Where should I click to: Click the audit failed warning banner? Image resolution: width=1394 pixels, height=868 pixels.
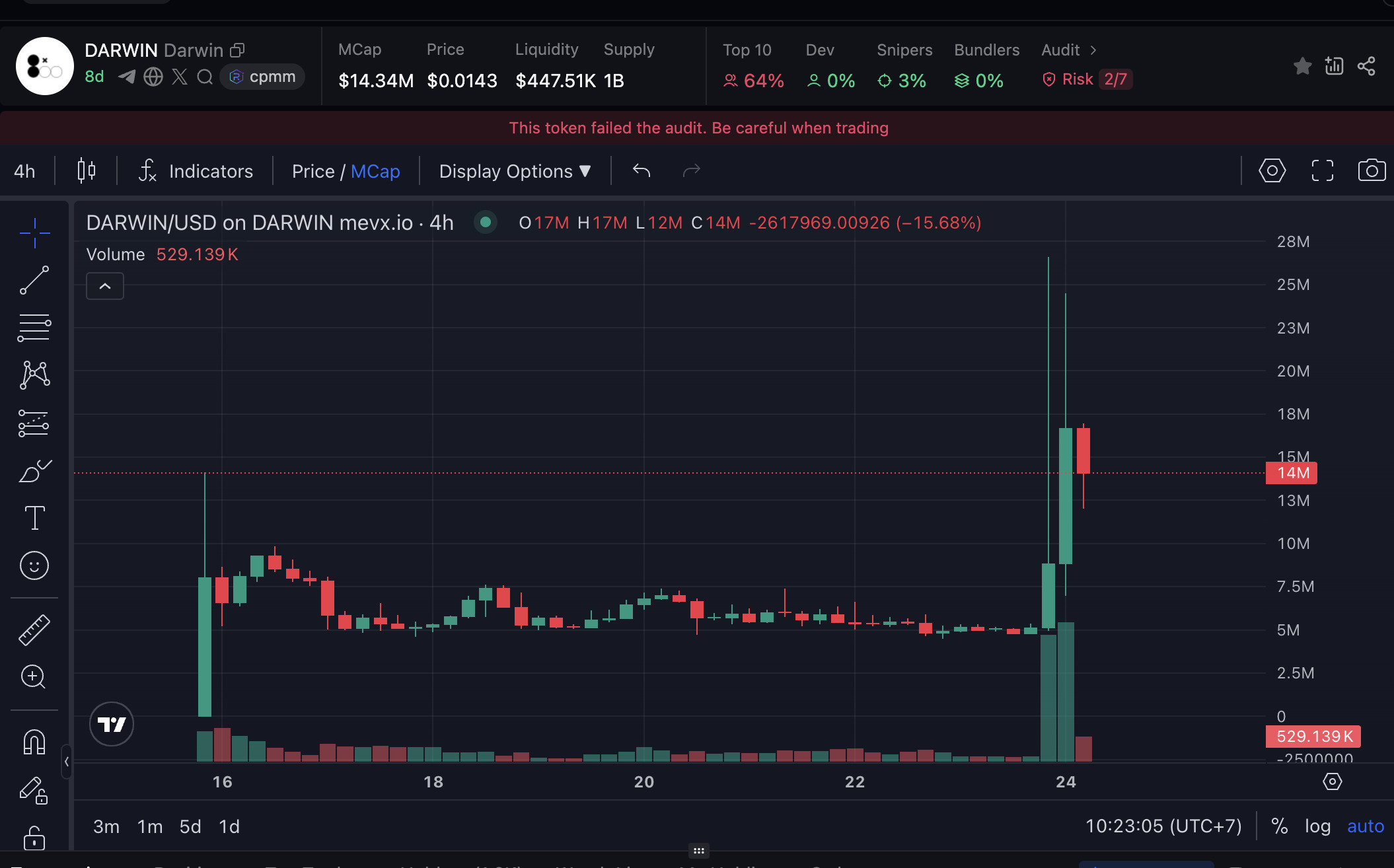[697, 128]
